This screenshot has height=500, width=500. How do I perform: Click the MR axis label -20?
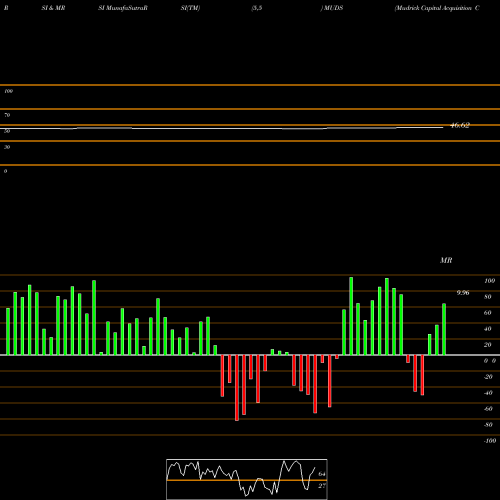click(x=488, y=377)
